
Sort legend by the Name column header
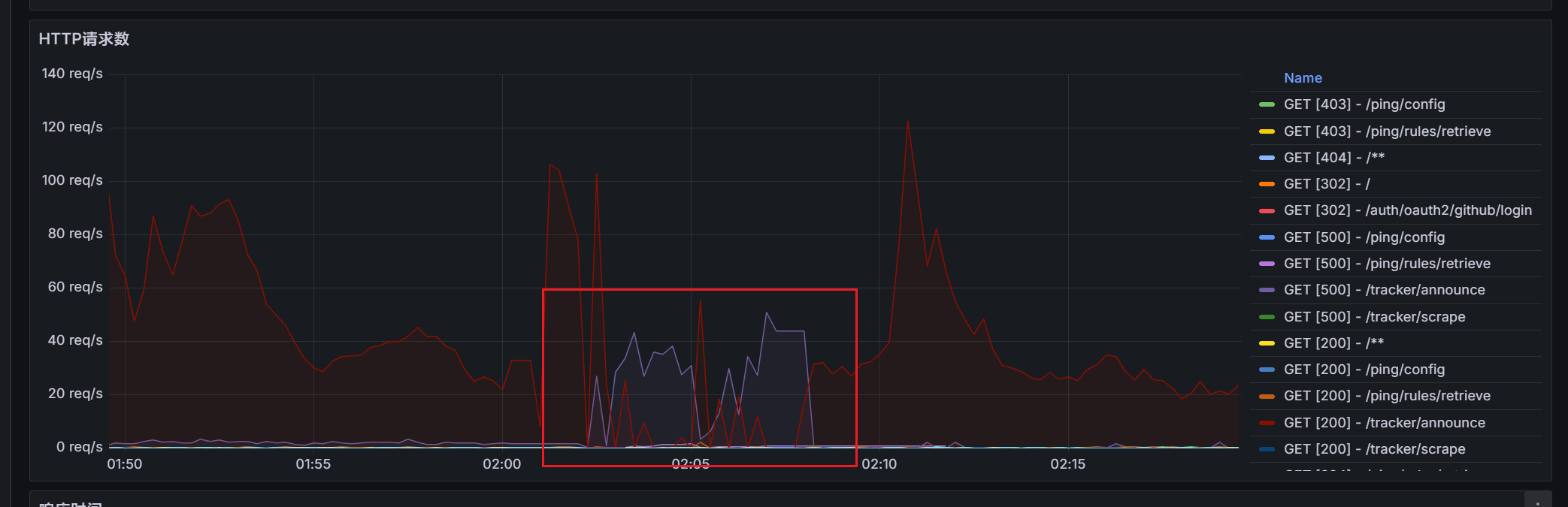(x=1302, y=78)
